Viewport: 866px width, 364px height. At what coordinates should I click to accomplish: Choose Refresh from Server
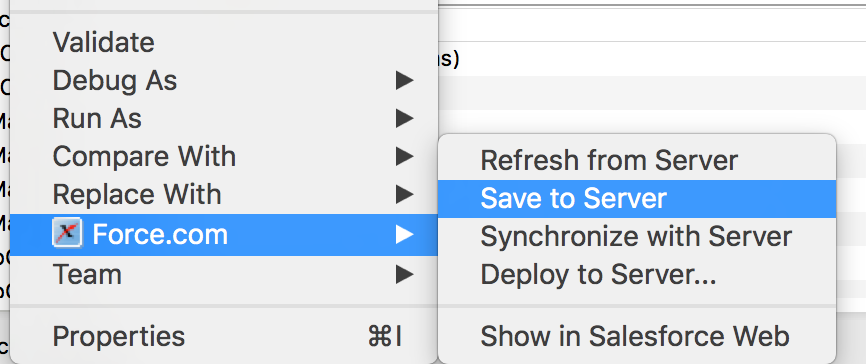pyautogui.click(x=609, y=160)
